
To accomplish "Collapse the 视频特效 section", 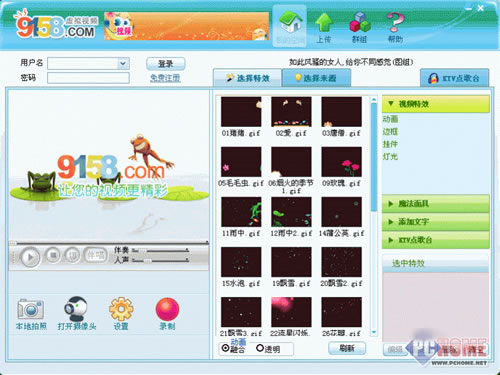I will (x=435, y=104).
